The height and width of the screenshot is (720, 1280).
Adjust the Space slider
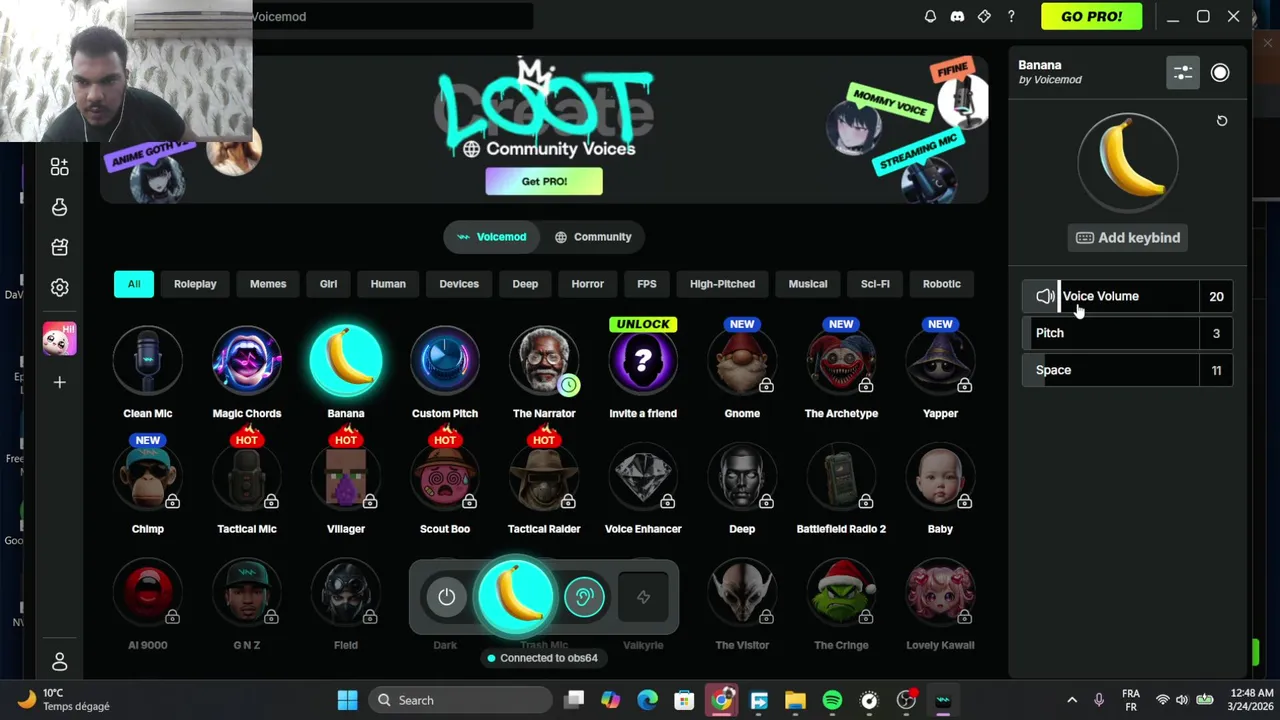tap(1127, 370)
